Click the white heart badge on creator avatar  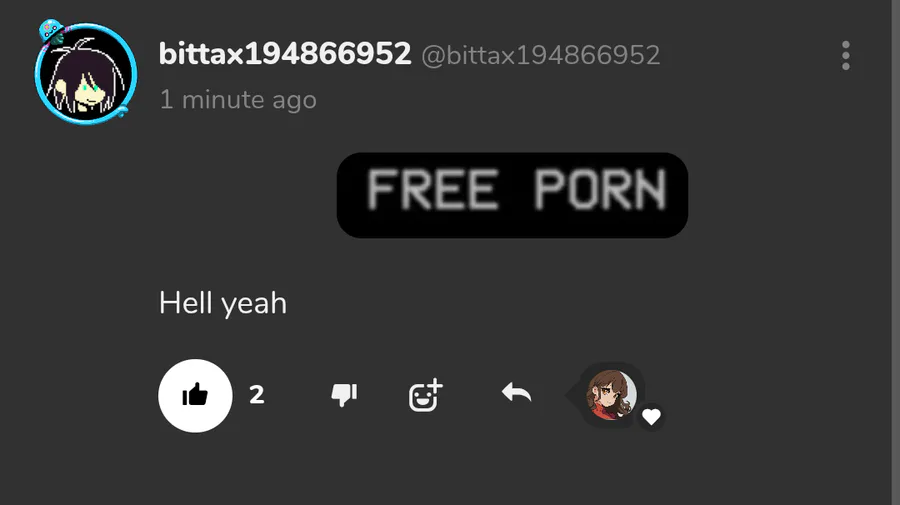pos(651,417)
